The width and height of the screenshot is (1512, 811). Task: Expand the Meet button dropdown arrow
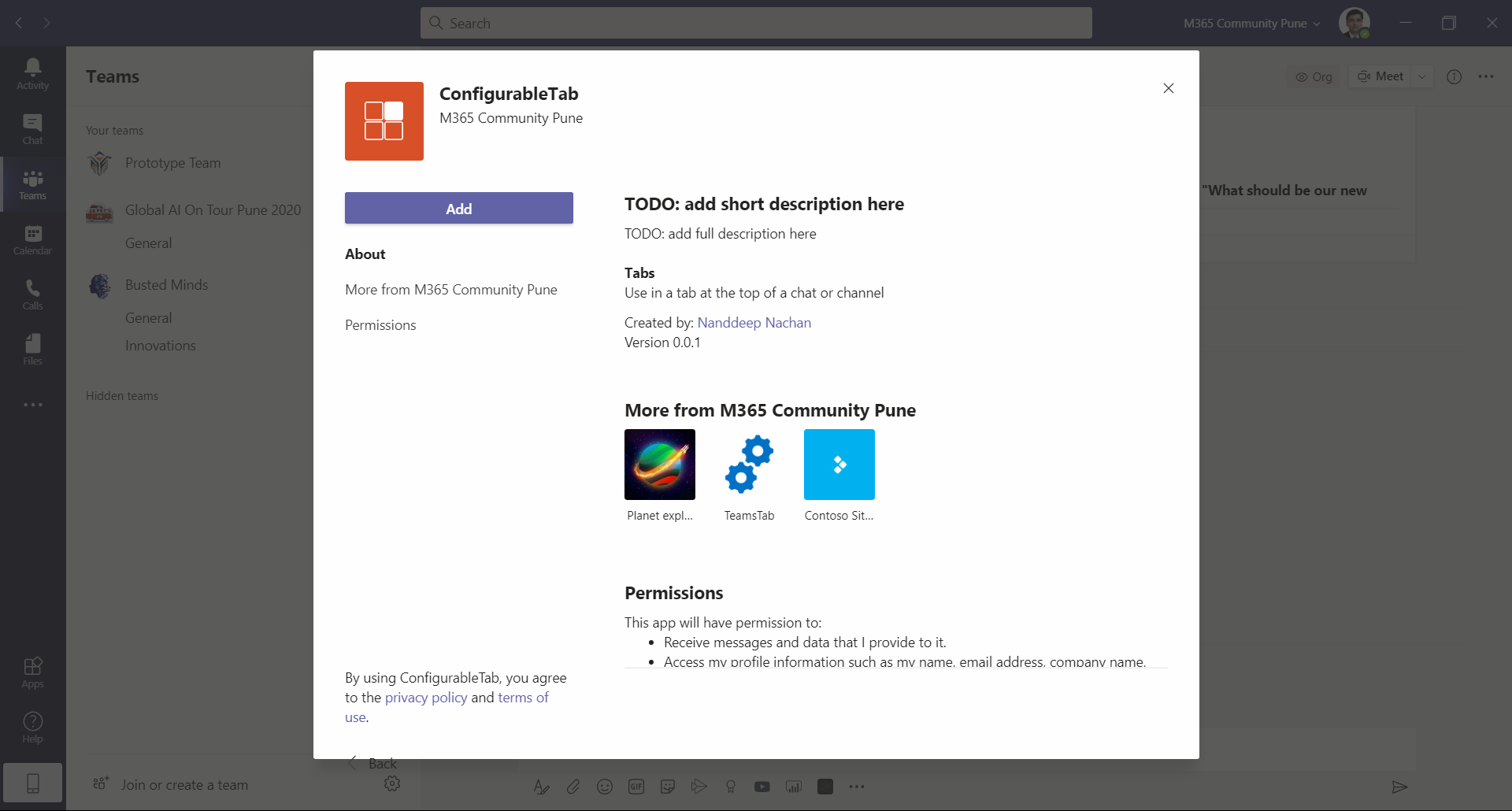pos(1421,76)
